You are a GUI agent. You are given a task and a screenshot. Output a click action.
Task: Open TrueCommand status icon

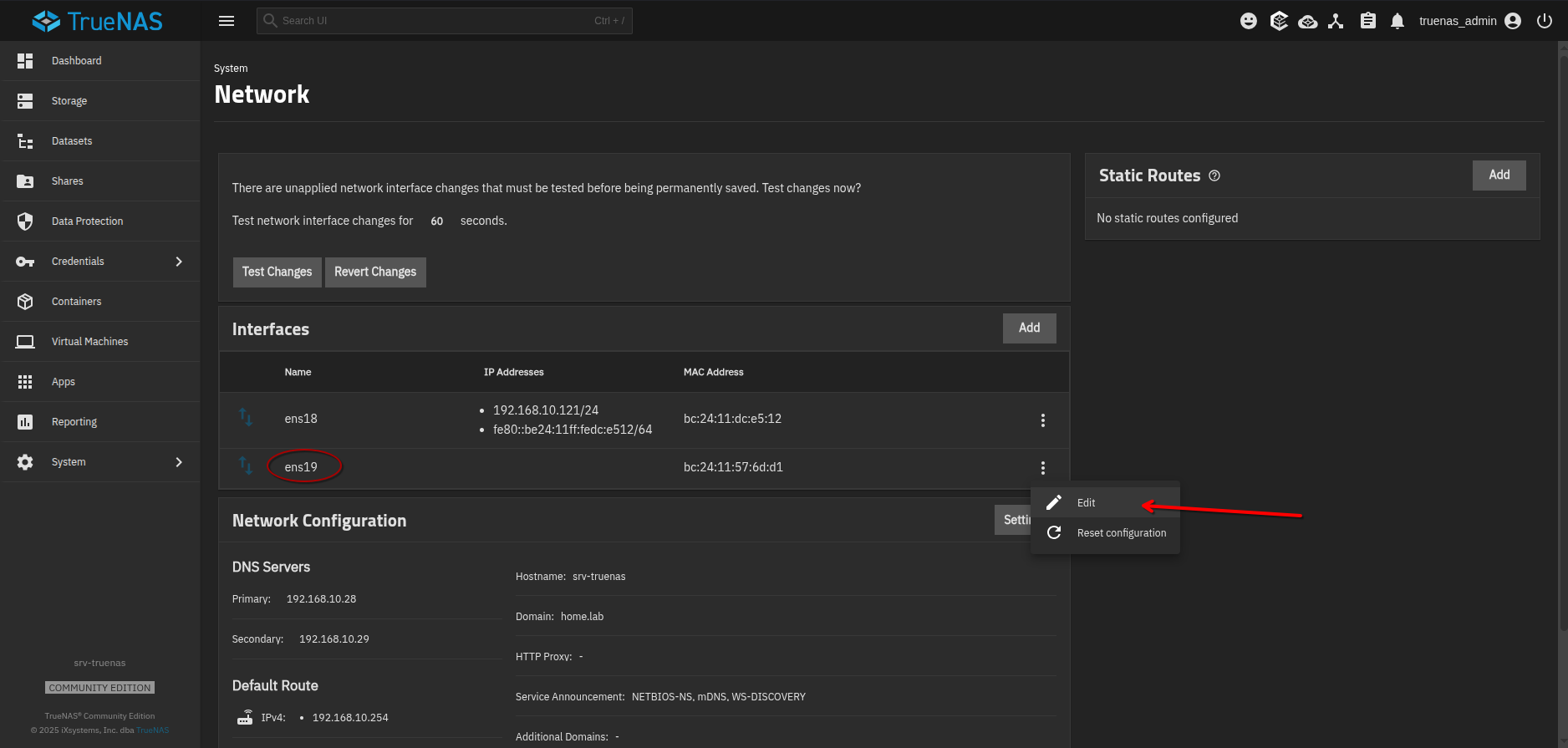coord(1279,21)
